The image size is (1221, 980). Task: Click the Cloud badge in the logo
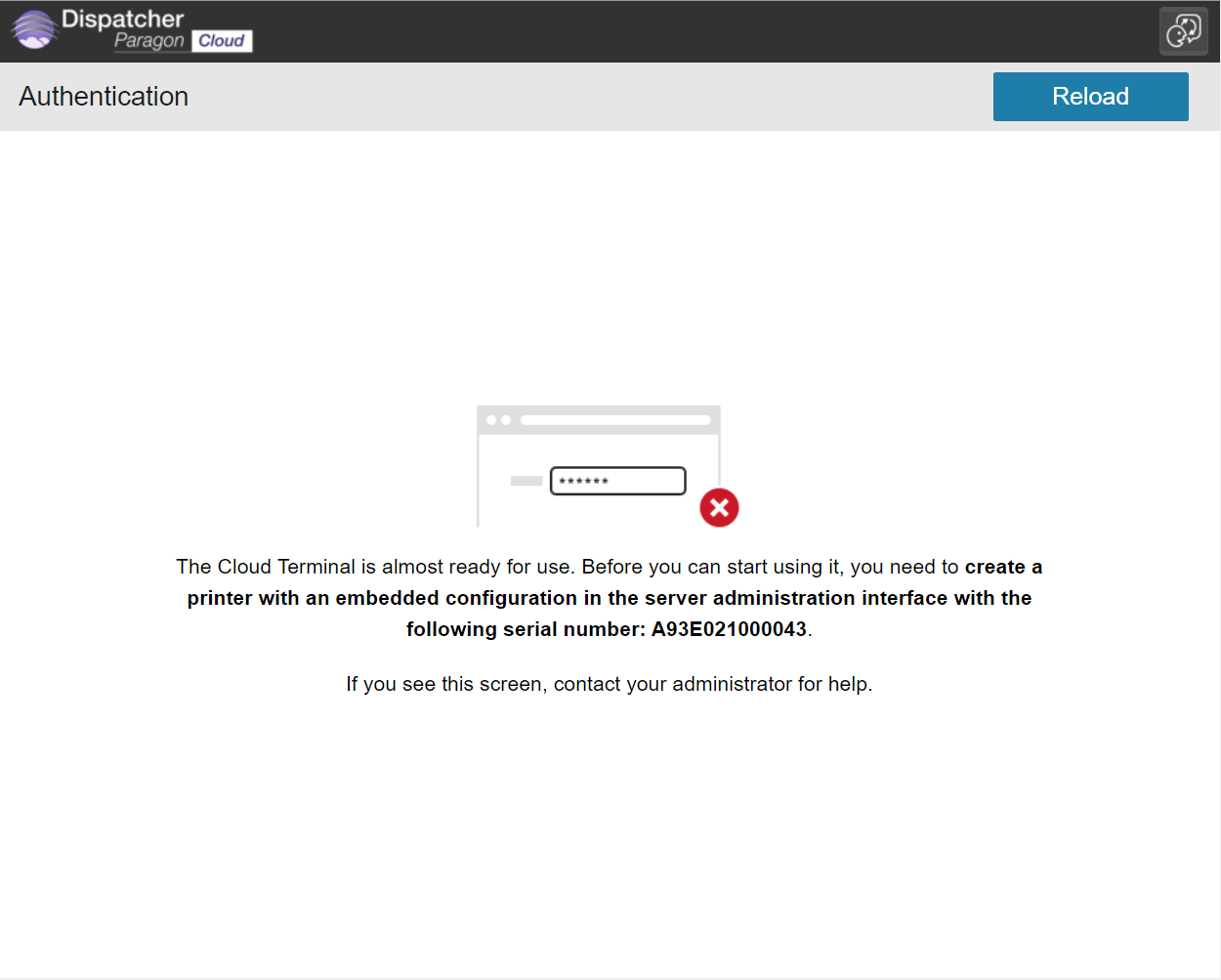[224, 41]
